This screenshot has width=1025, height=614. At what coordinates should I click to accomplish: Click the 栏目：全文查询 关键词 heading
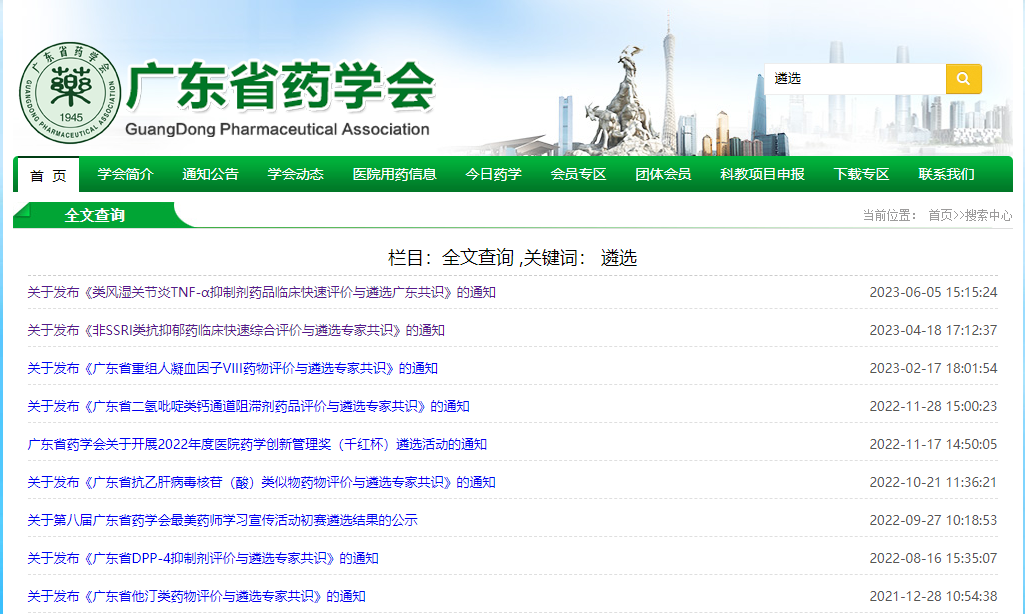click(x=512, y=258)
